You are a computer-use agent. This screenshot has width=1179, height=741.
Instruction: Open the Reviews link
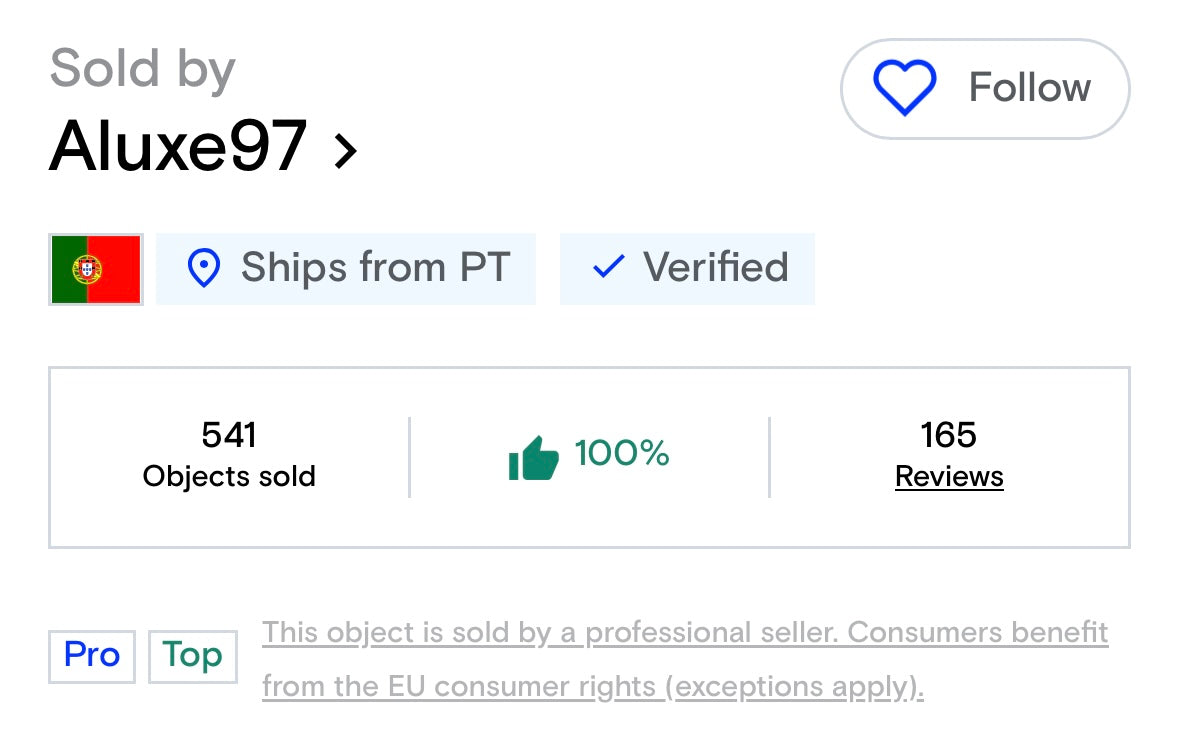[949, 477]
